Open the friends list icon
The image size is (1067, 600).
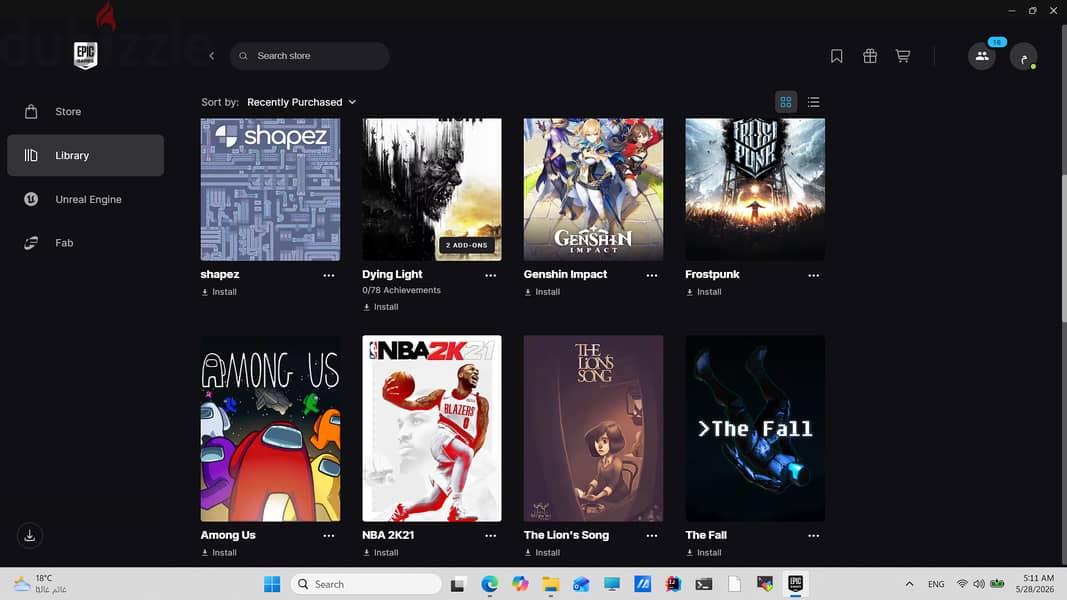click(x=982, y=56)
